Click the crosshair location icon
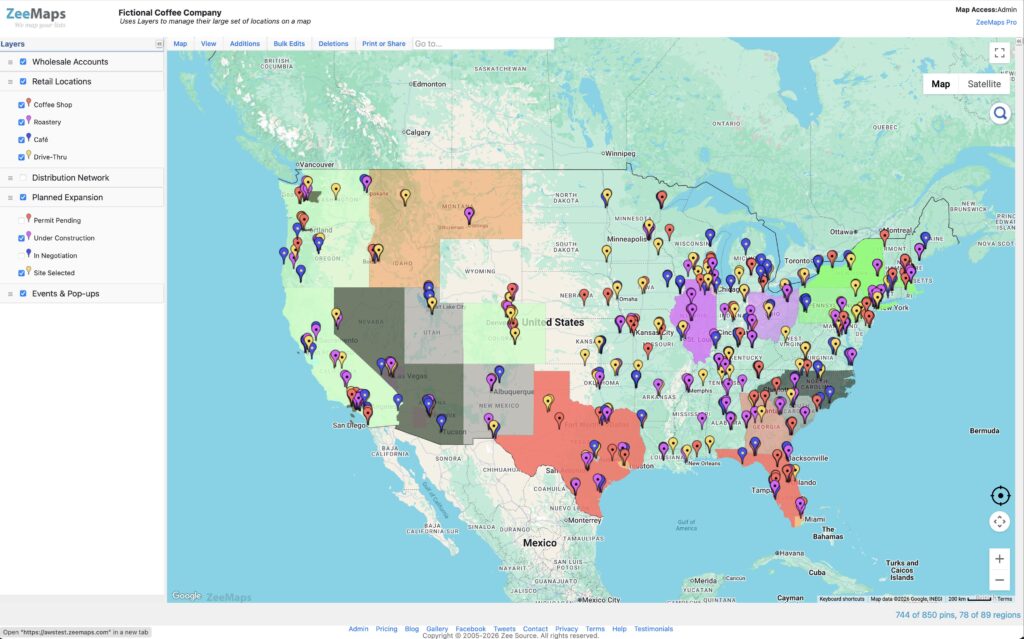This screenshot has width=1024, height=639. click(999, 495)
